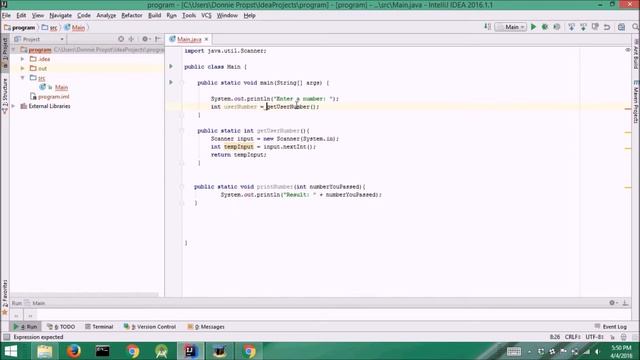Open the Version Control tool window

(x=150, y=327)
